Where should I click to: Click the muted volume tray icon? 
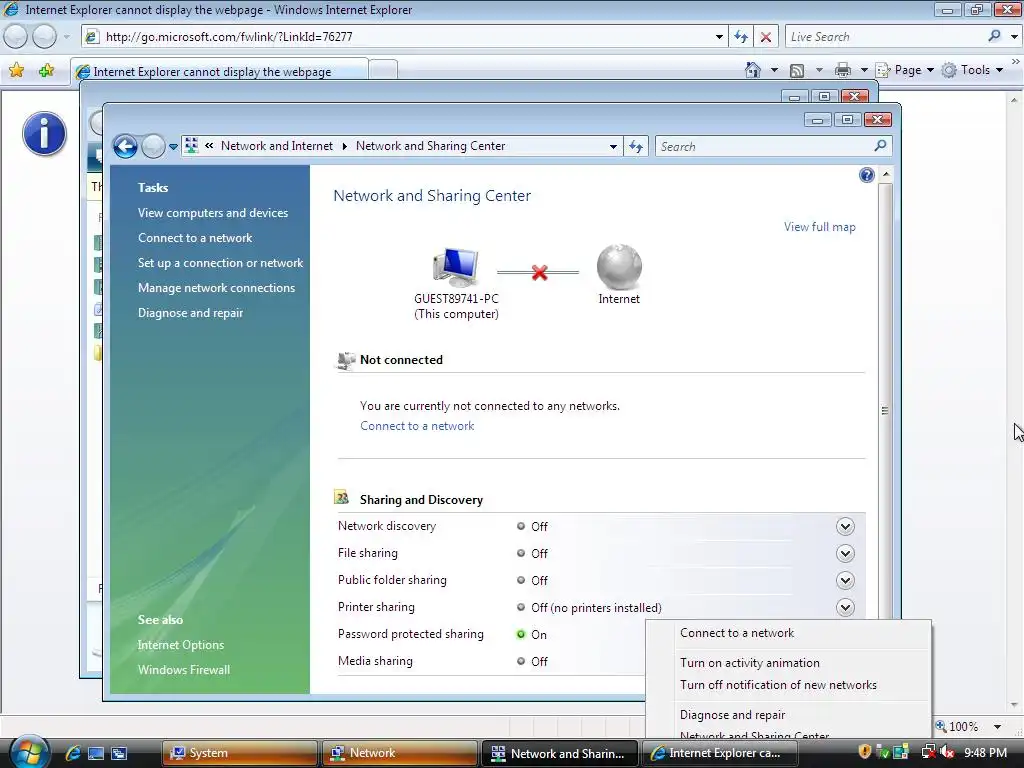point(947,752)
